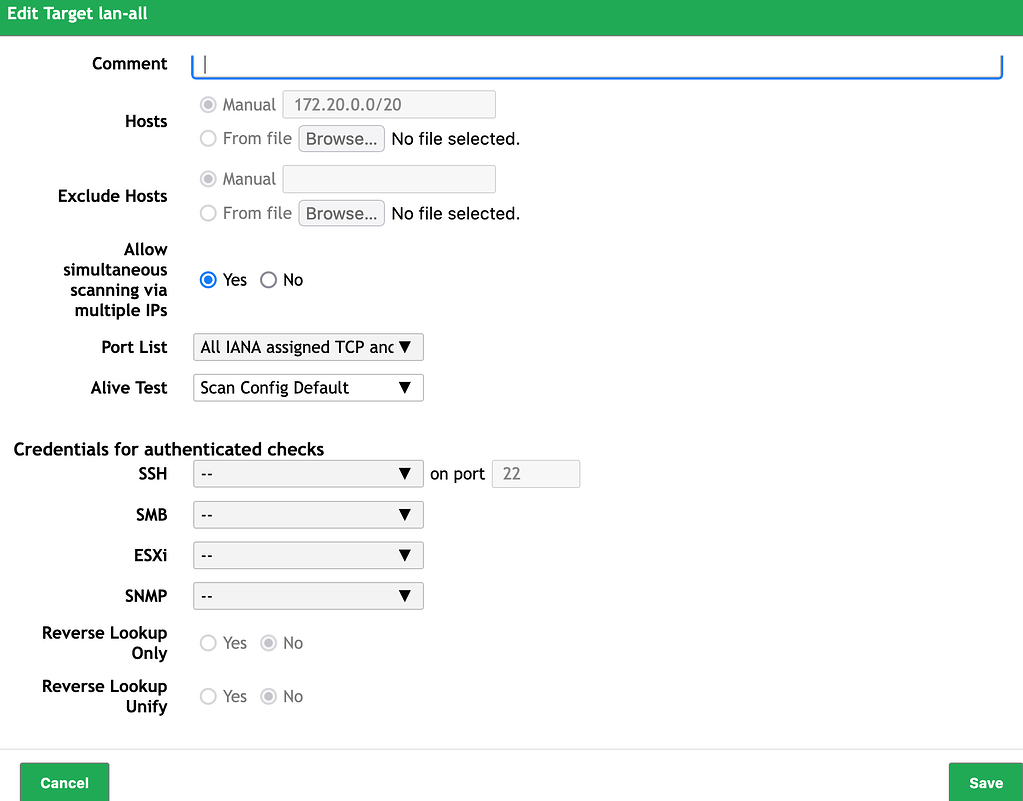Open the Alive Test dropdown
This screenshot has height=801, width=1023.
(x=307, y=387)
